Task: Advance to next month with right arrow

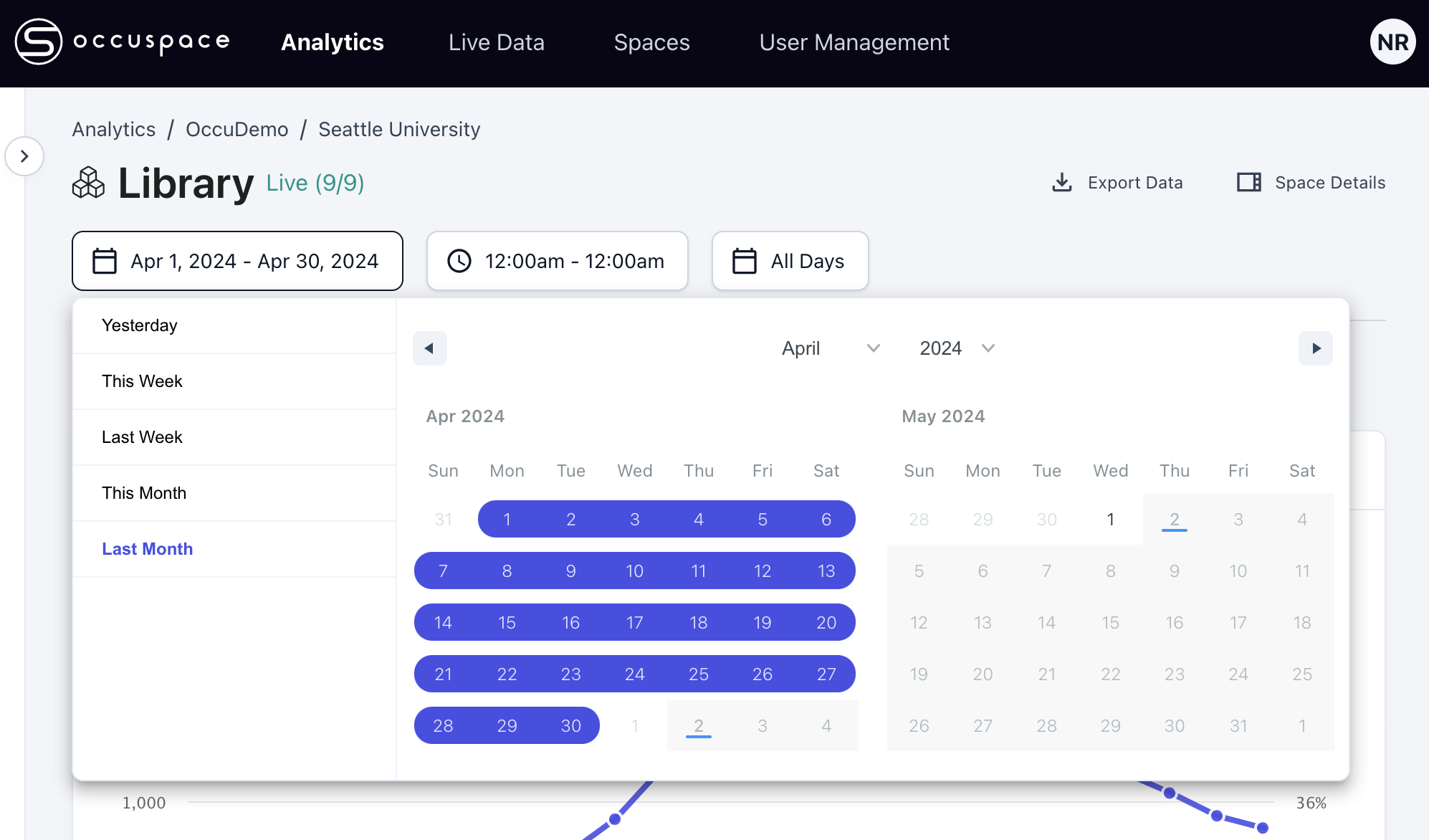Action: 1315,348
